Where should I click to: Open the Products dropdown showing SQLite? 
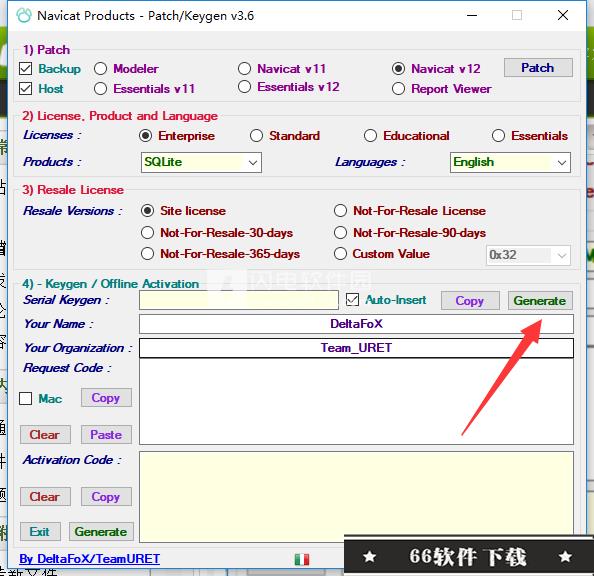click(201, 162)
